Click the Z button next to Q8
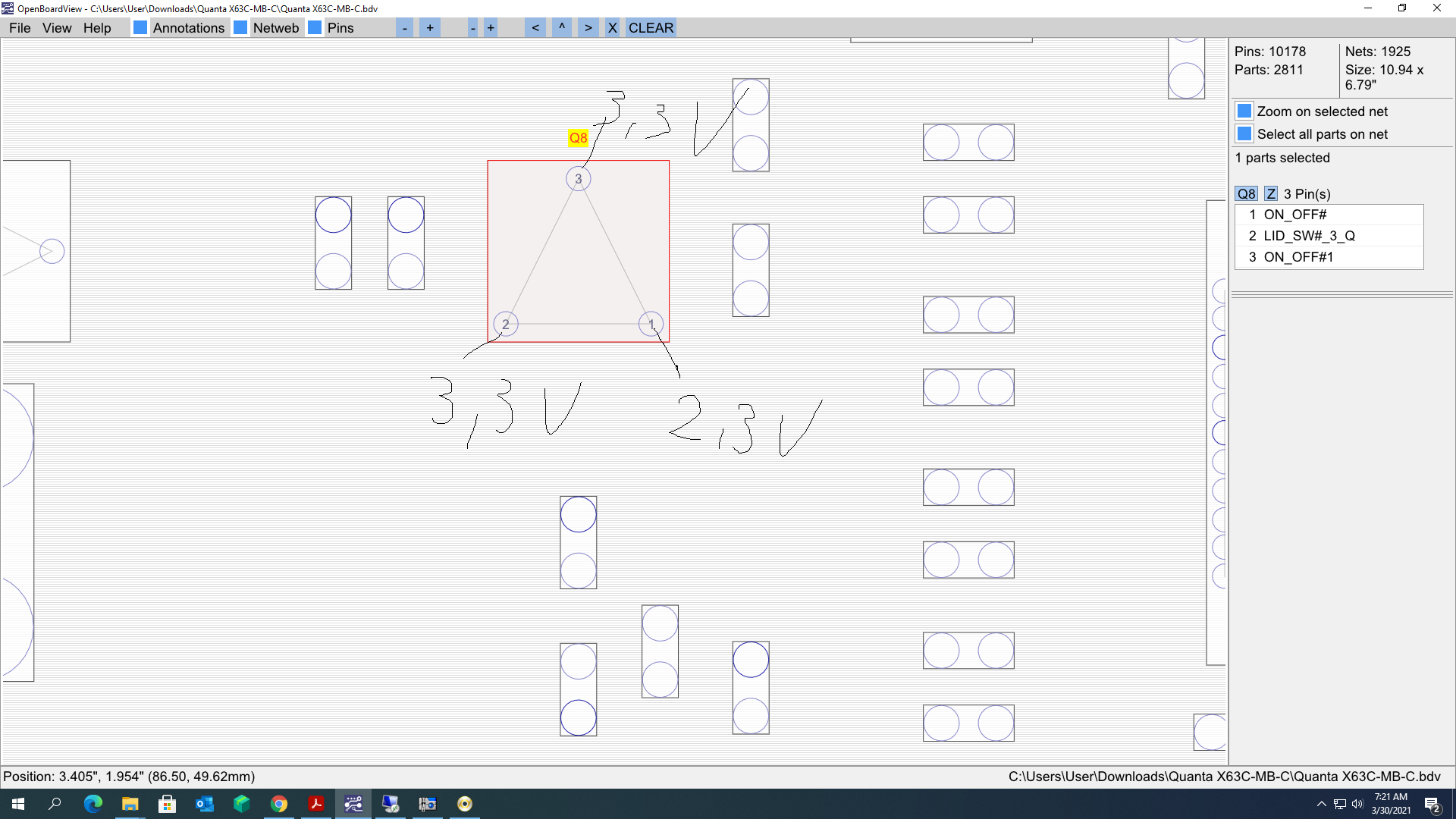Image resolution: width=1456 pixels, height=819 pixels. [x=1271, y=194]
